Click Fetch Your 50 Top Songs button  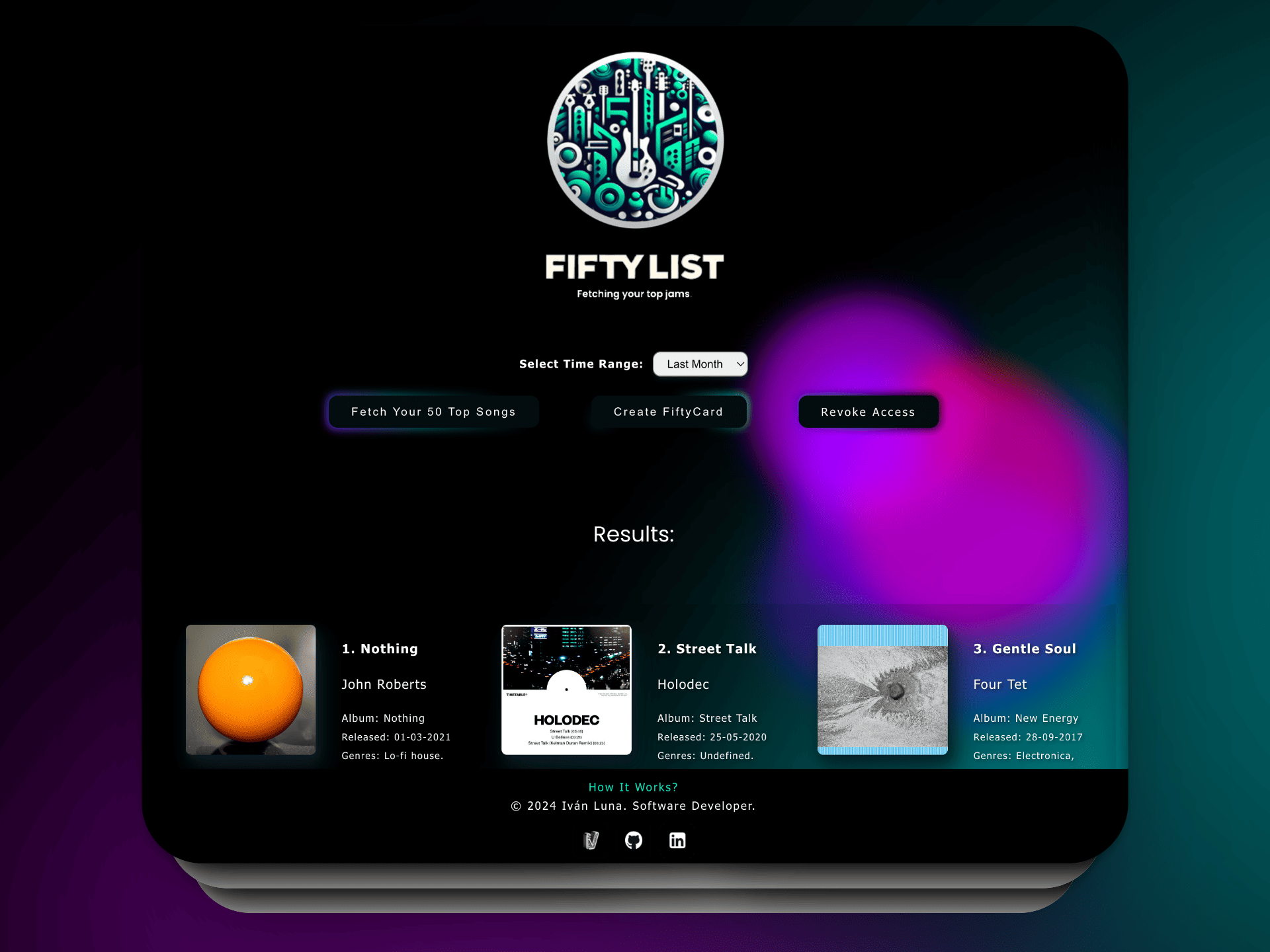point(433,411)
